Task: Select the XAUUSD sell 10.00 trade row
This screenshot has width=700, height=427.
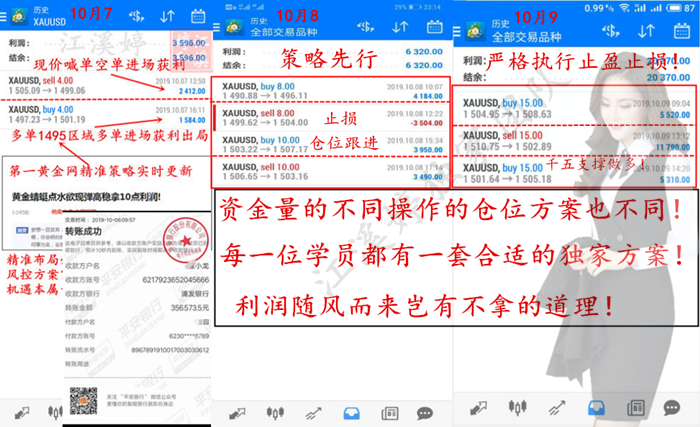Action: pos(331,172)
